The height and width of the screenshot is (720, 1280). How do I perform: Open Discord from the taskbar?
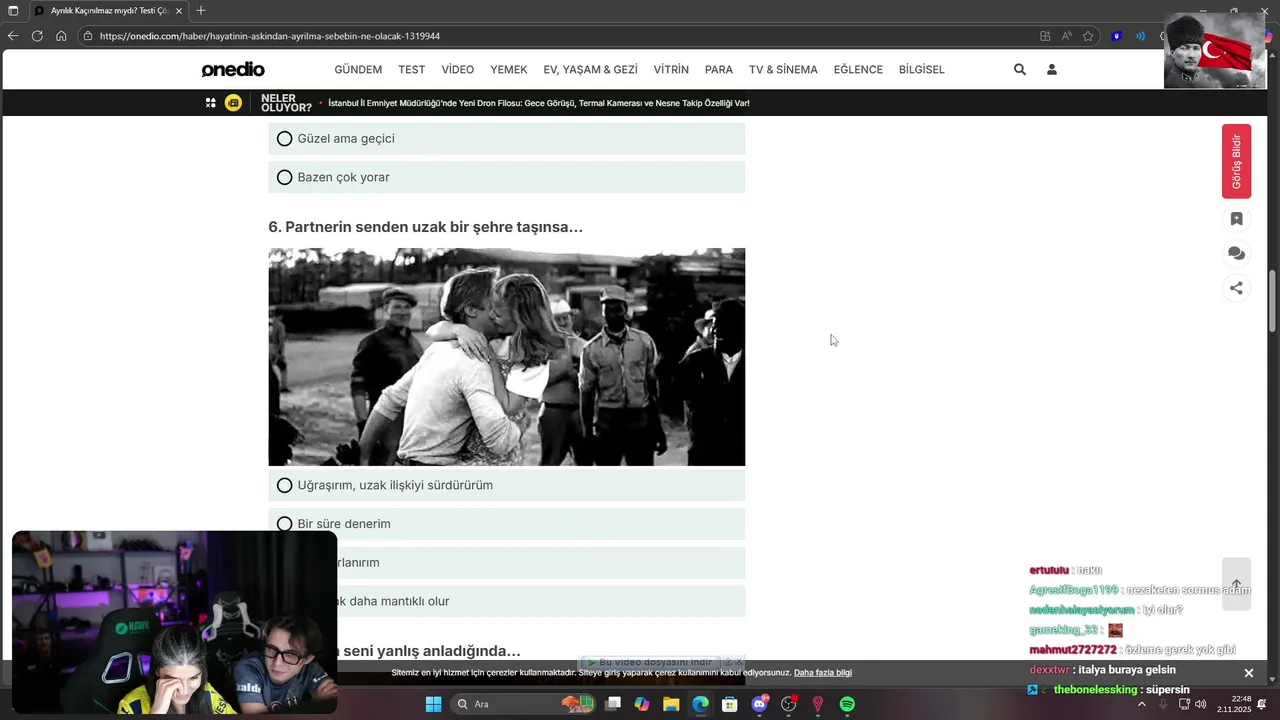(x=759, y=704)
